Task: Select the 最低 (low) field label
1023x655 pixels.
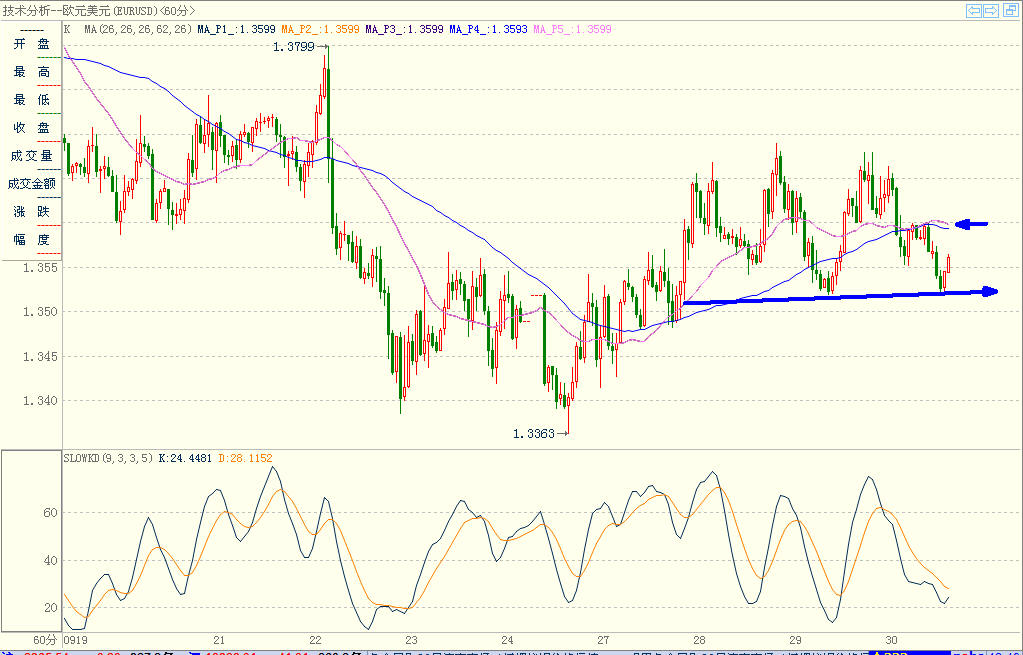Action: (31, 100)
